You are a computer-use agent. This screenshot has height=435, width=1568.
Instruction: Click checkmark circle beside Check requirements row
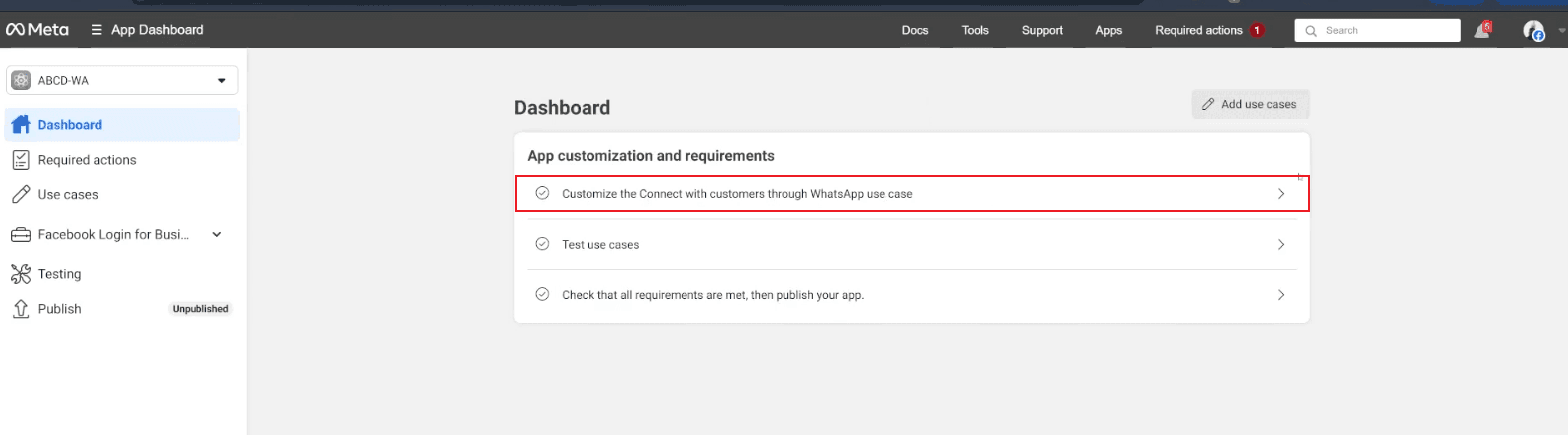[x=542, y=294]
